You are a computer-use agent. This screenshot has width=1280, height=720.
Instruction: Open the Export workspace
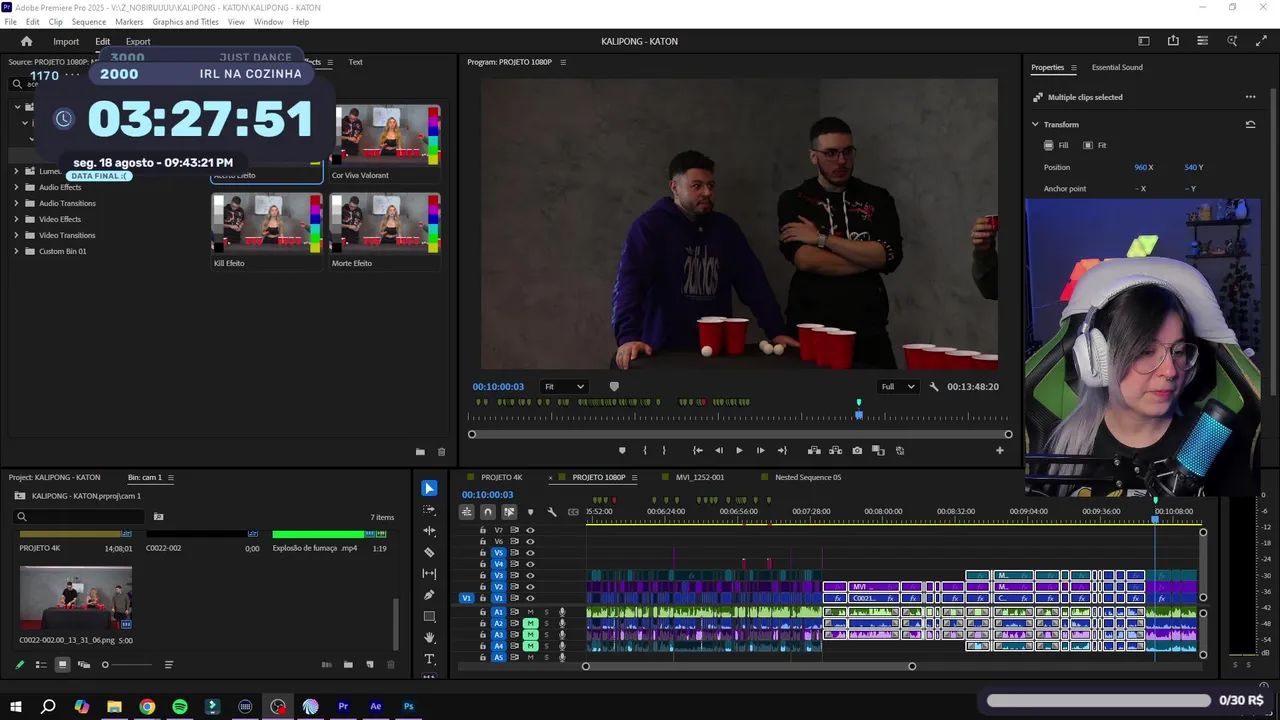138,41
